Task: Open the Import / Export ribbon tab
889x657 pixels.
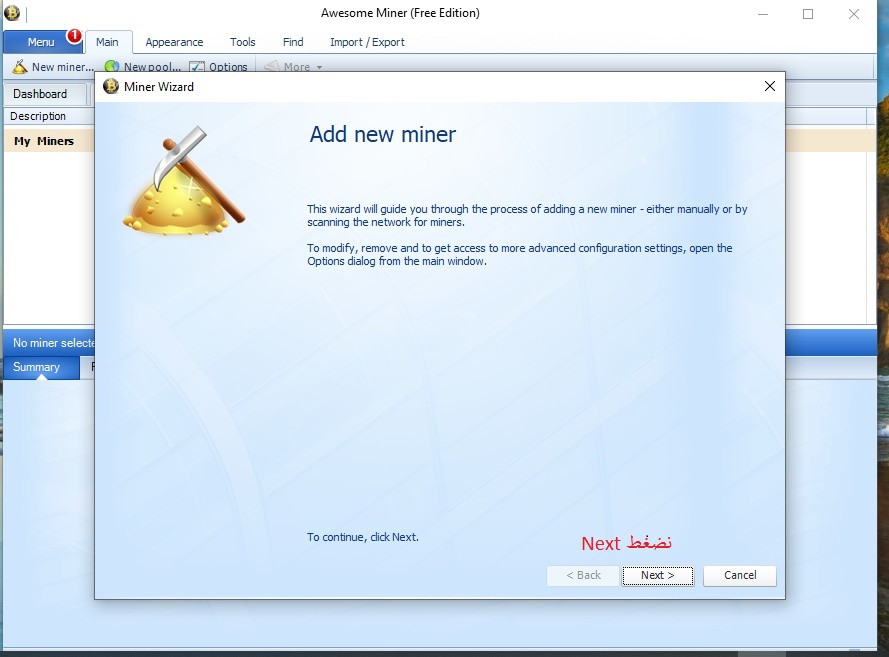Action: click(x=367, y=42)
